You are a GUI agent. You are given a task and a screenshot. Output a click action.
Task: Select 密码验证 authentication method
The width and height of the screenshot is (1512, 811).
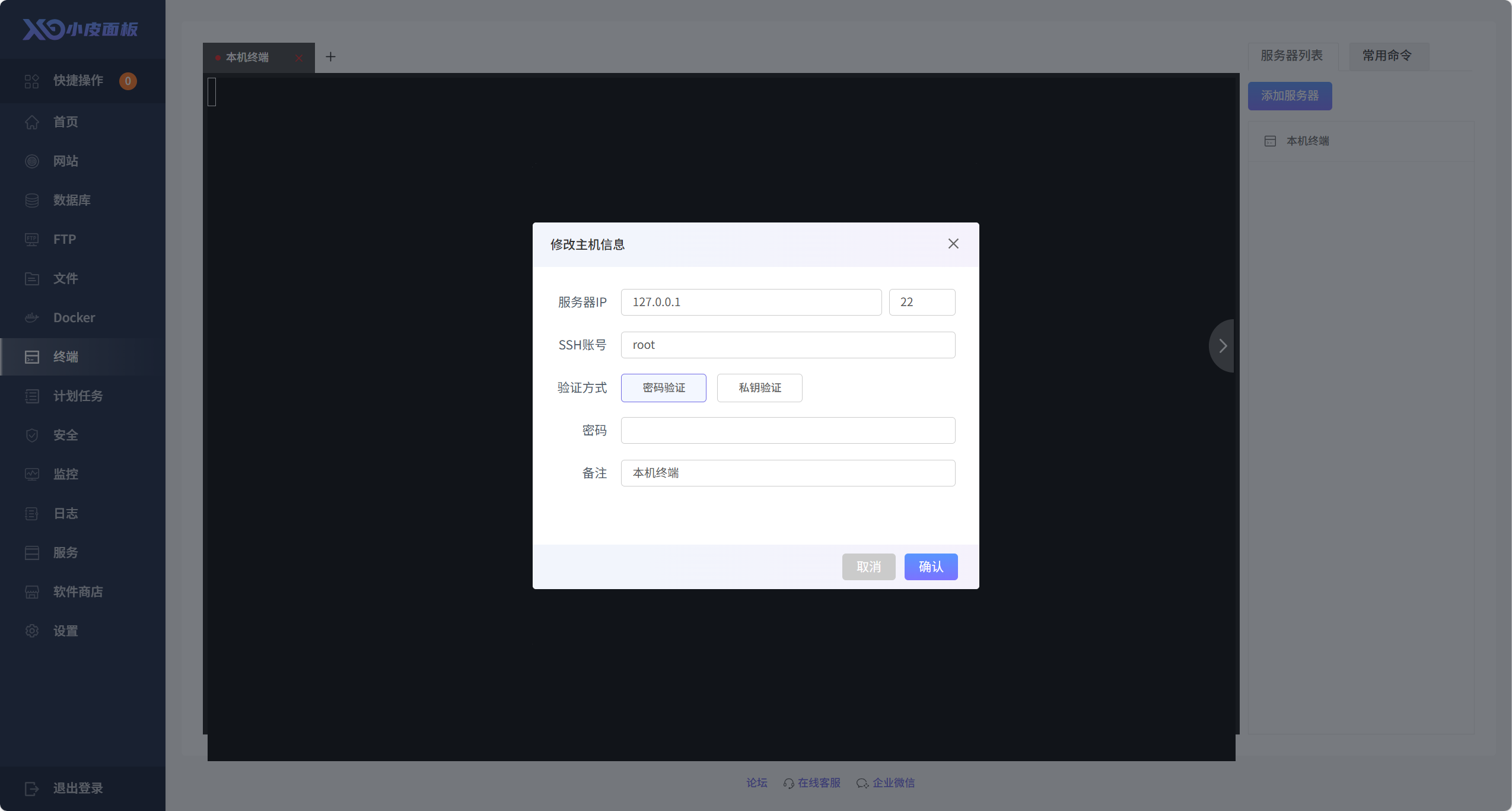pyautogui.click(x=663, y=388)
